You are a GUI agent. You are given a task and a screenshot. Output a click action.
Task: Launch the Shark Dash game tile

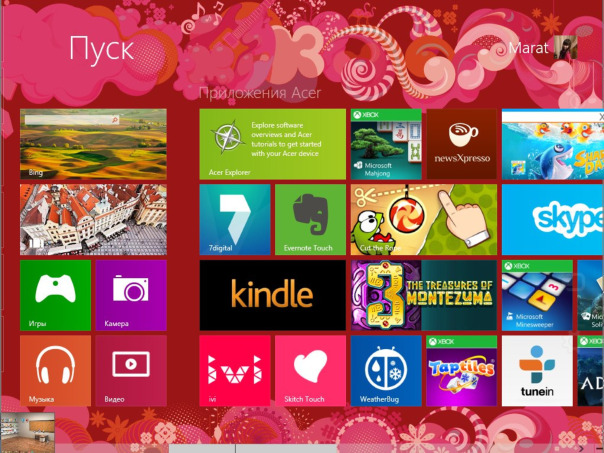[x=553, y=144]
